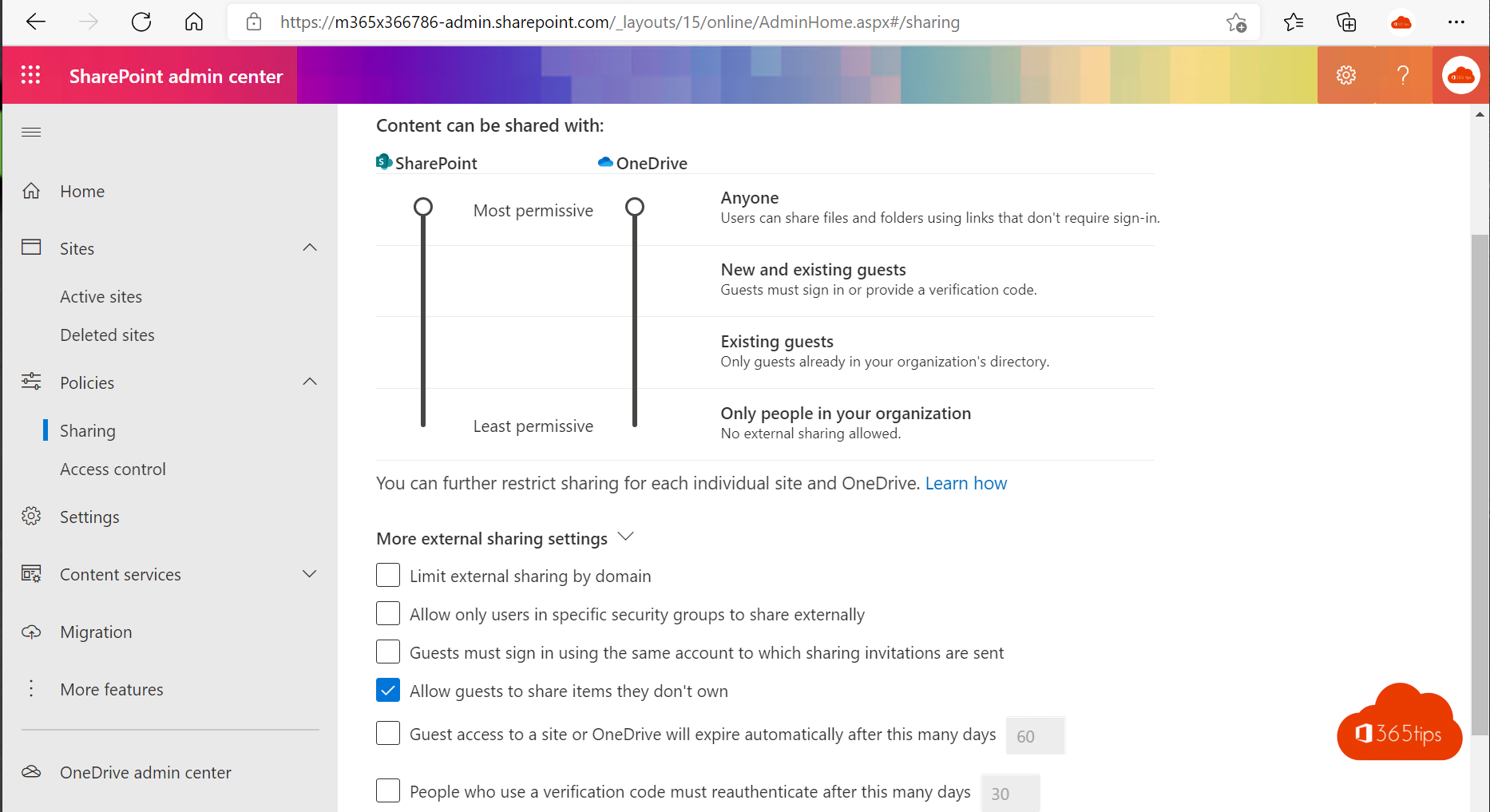Open Migration page
Screen dimensions: 1490x812
coord(97,632)
